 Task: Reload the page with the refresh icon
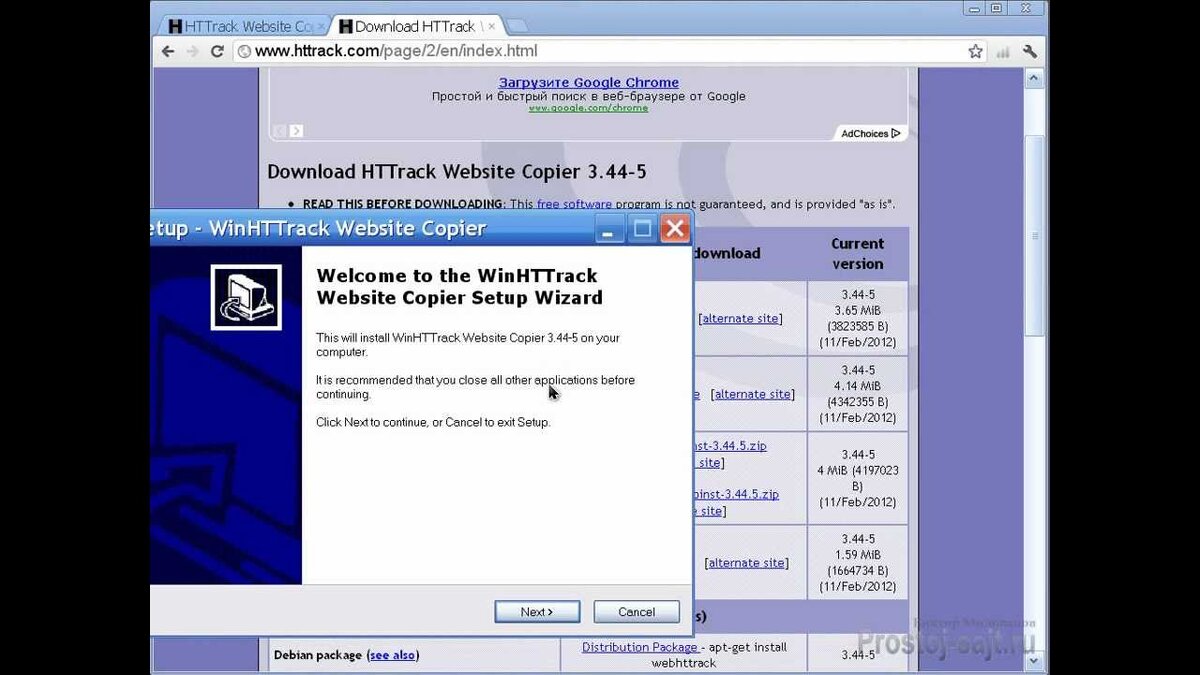pos(217,51)
